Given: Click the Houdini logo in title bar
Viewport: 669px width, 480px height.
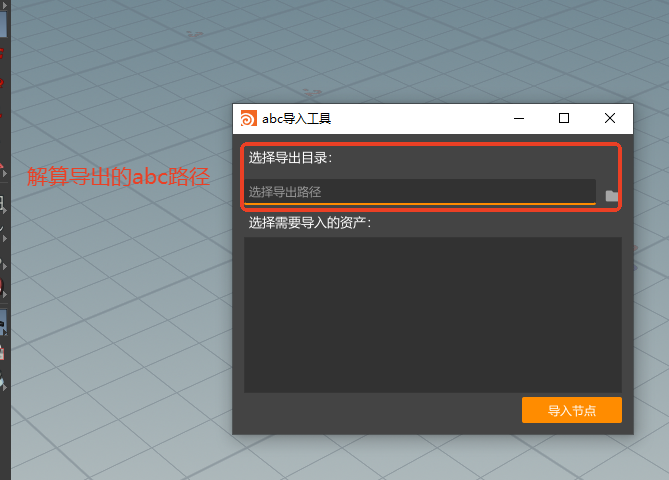Looking at the screenshot, I should point(248,118).
